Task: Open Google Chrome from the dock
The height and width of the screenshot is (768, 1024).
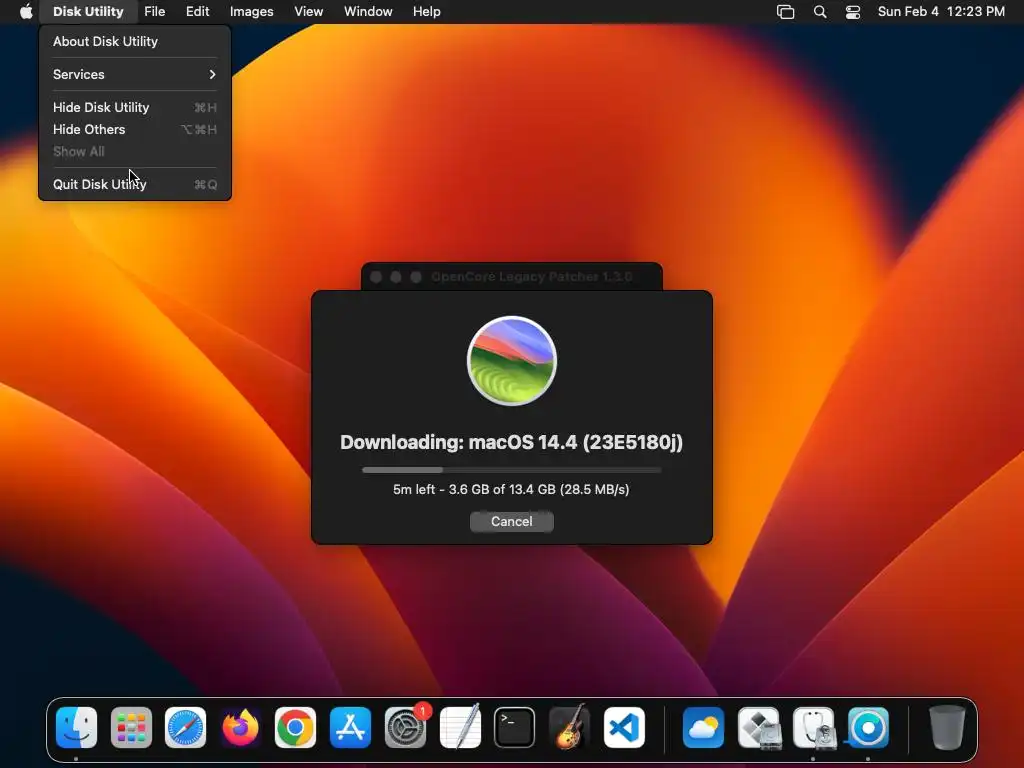Action: click(x=295, y=727)
